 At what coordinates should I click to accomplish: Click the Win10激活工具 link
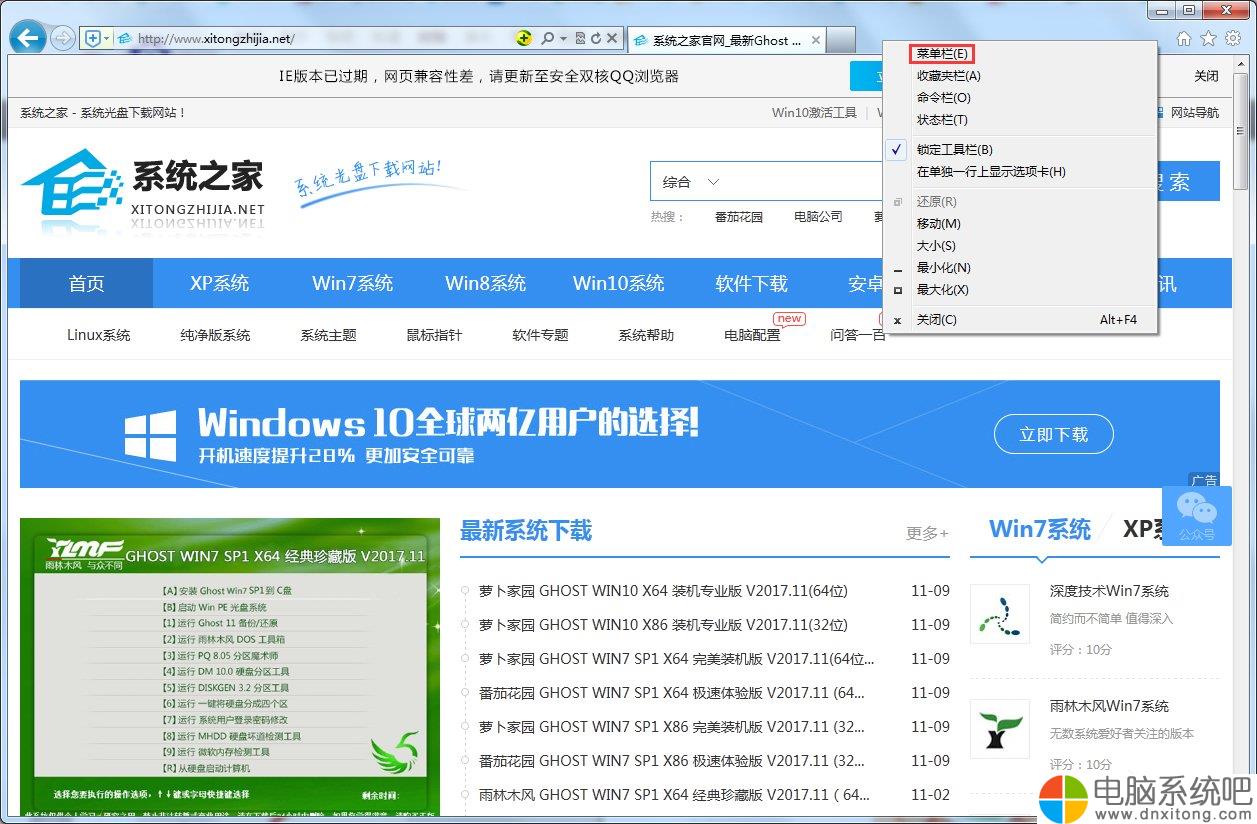pos(814,113)
